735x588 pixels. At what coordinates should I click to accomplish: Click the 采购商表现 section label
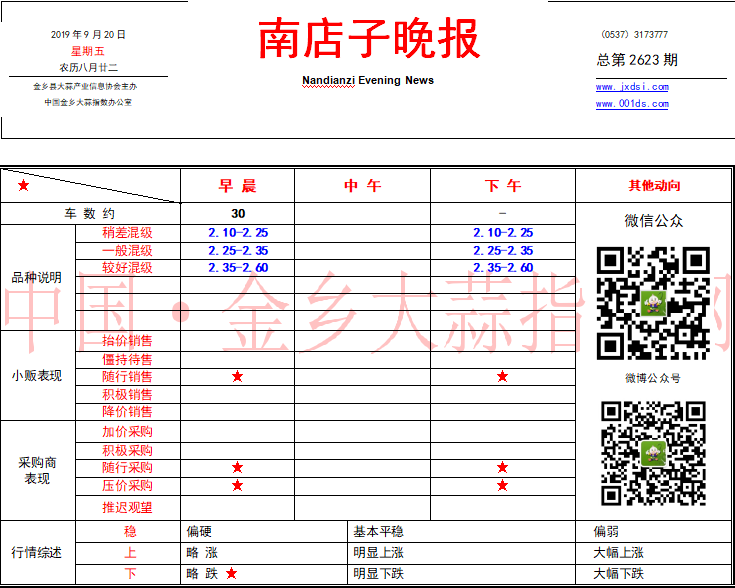37,470
